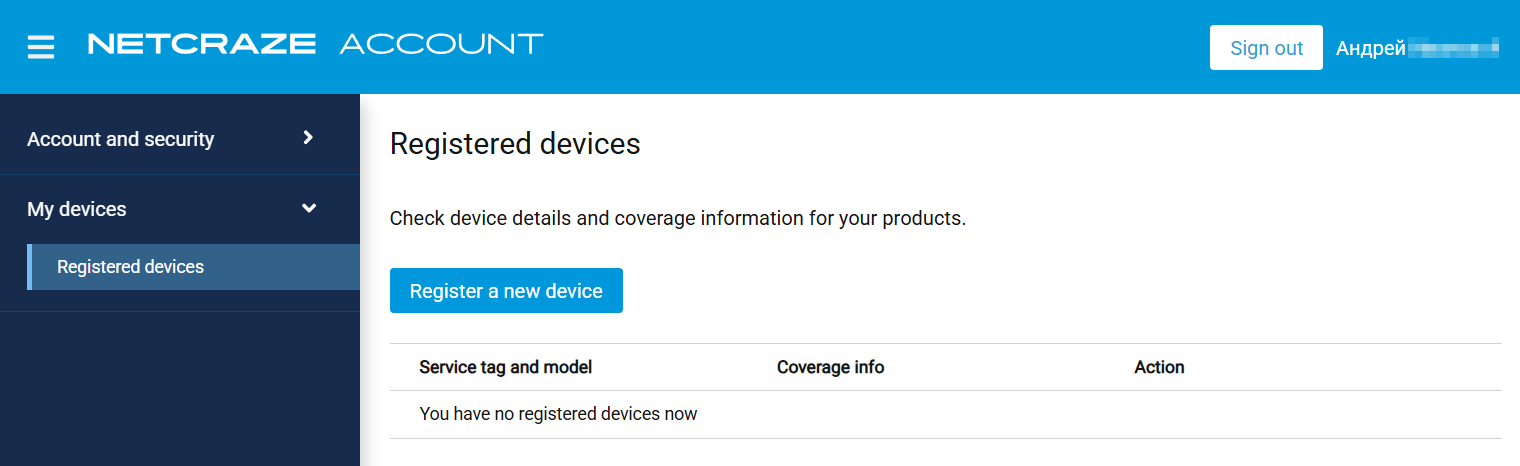Click the Sign out button
The image size is (1520, 466).
click(1266, 48)
